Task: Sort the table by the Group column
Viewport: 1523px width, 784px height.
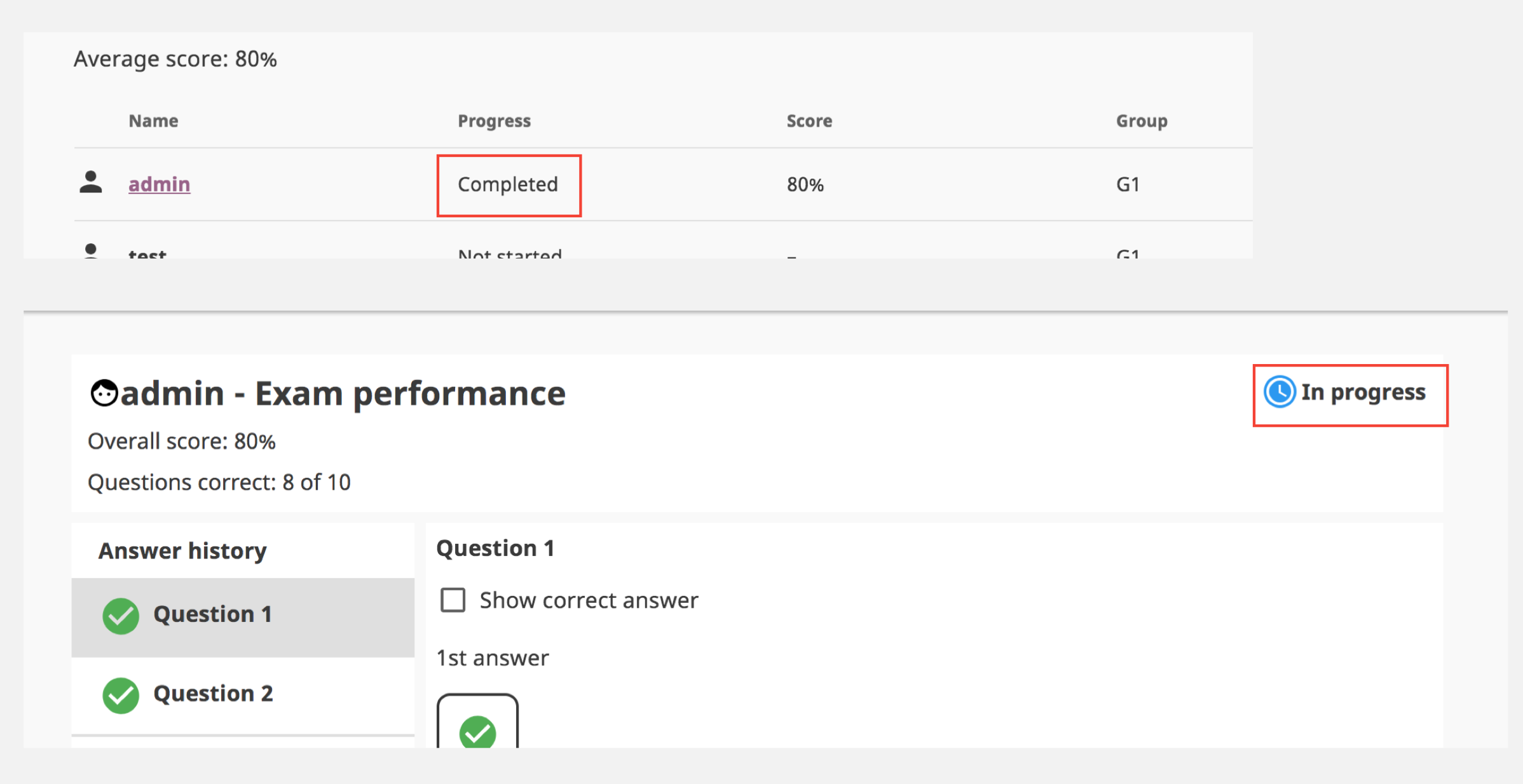Action: tap(1141, 120)
